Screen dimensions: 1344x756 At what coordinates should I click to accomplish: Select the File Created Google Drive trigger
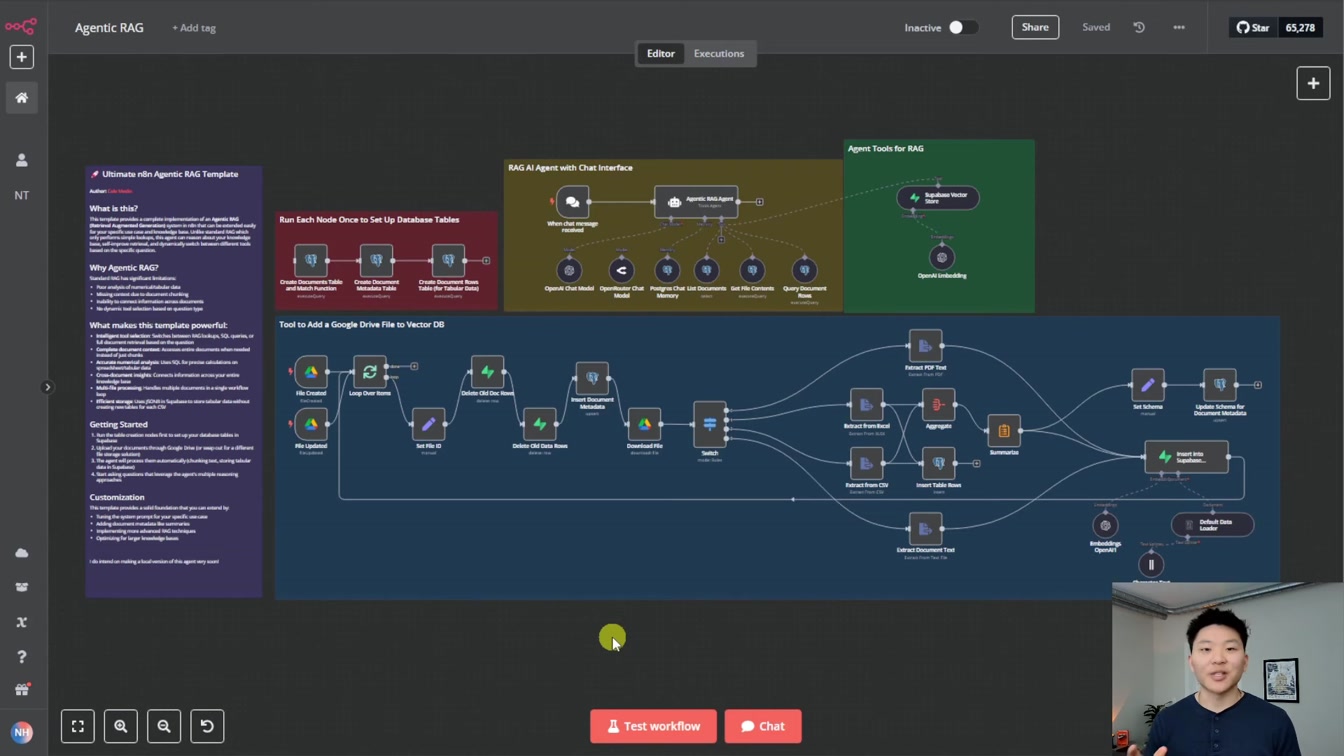pyautogui.click(x=311, y=372)
